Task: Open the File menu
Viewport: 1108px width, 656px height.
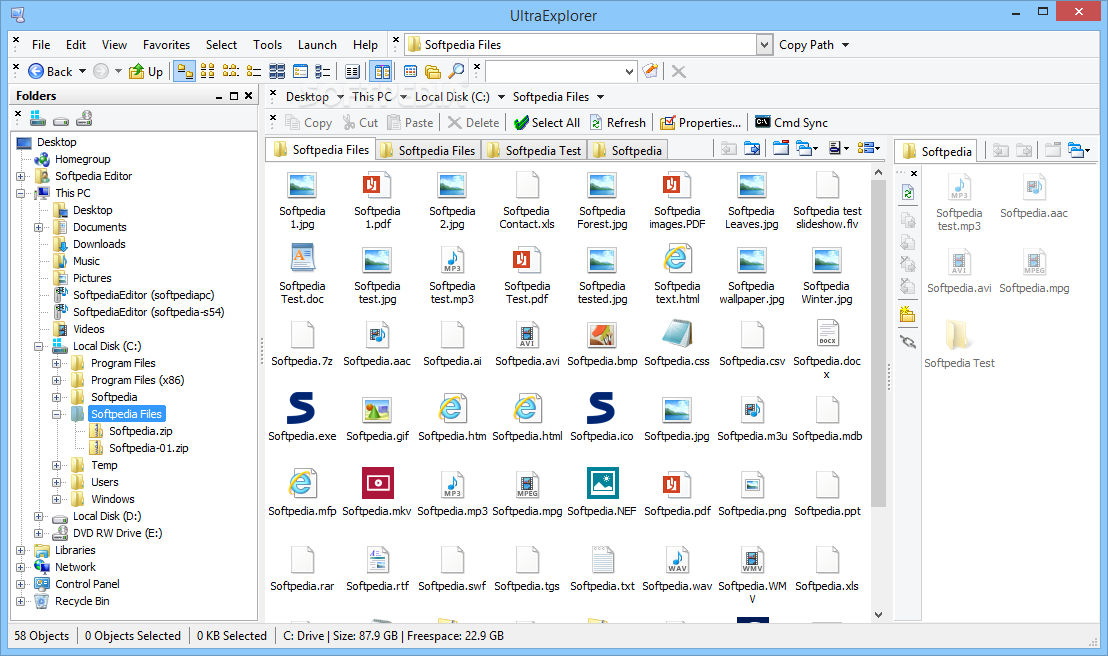Action: (x=41, y=45)
